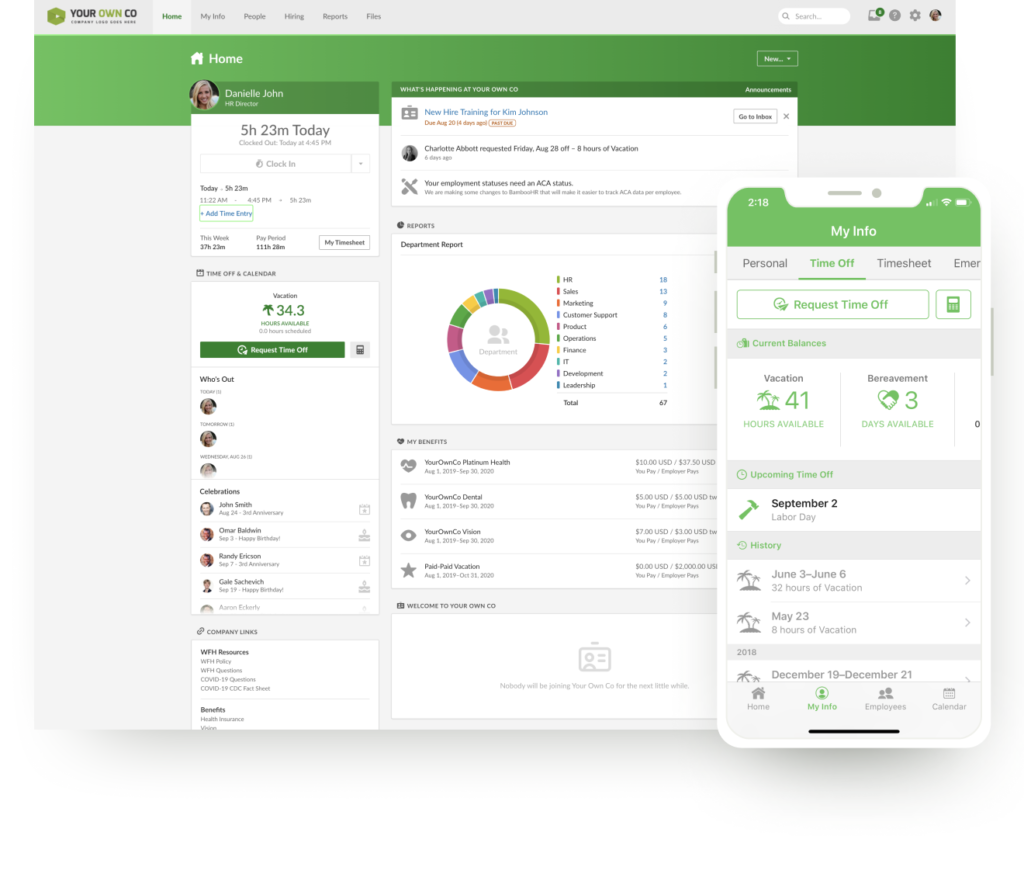Tap the My Info icon in mobile nav

[822, 699]
